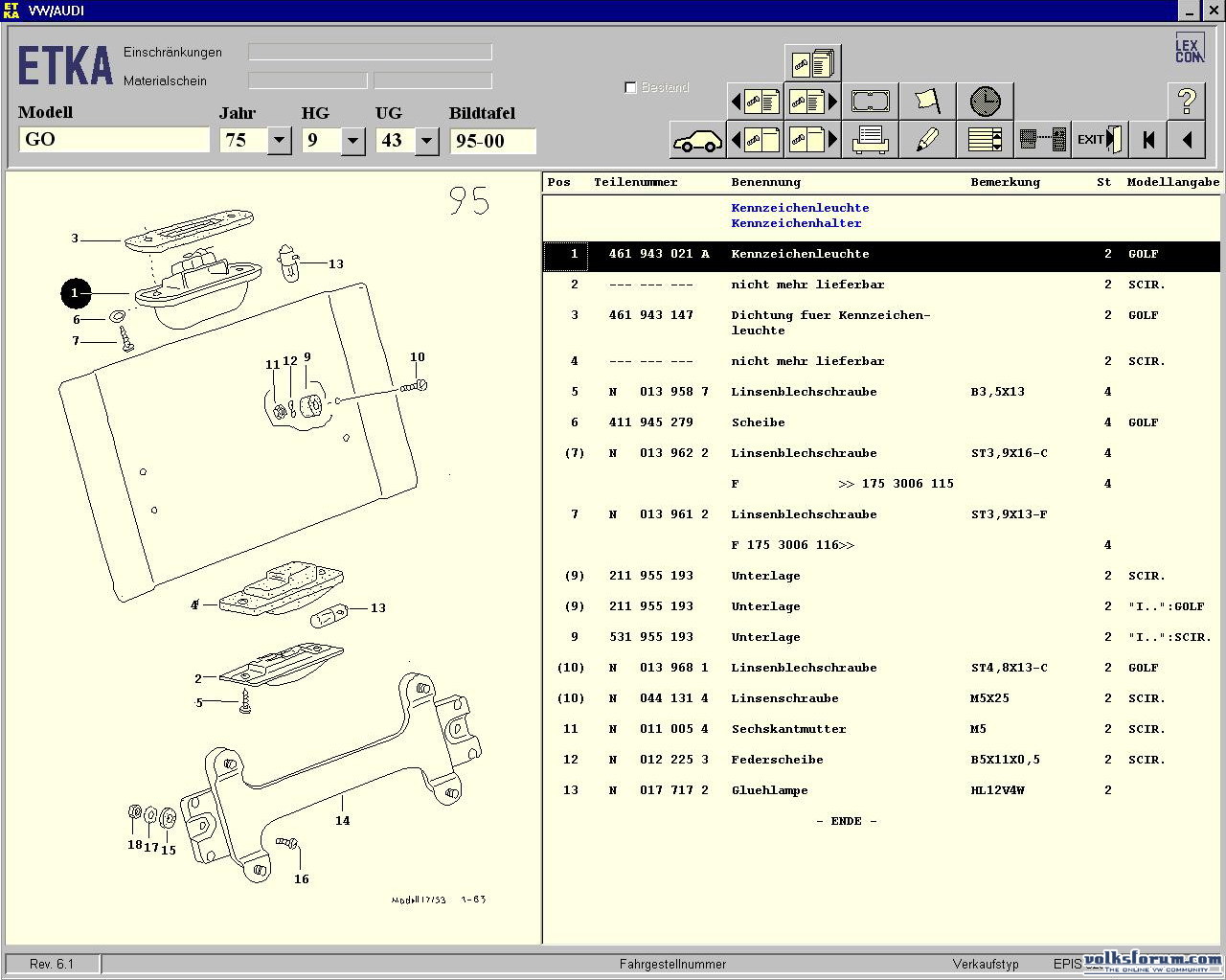Open the UG dropdown arrow

pyautogui.click(x=427, y=141)
